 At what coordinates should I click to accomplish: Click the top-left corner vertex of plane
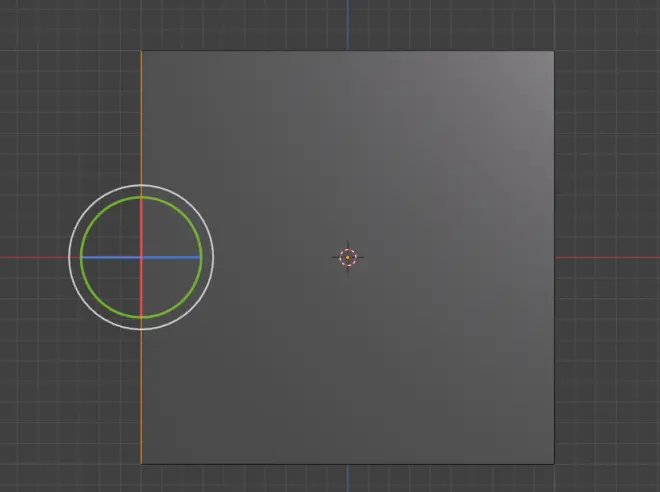(x=141, y=51)
